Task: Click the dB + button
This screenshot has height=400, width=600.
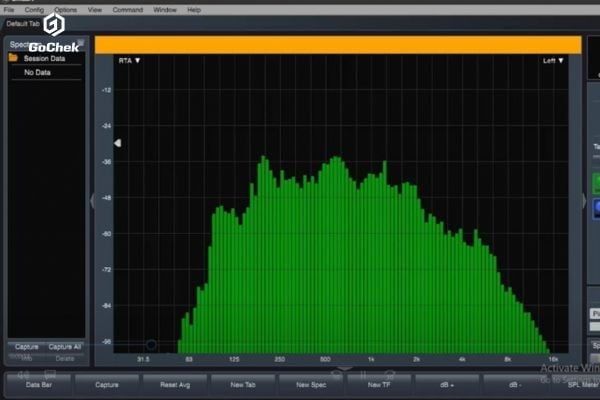Action: coord(447,385)
